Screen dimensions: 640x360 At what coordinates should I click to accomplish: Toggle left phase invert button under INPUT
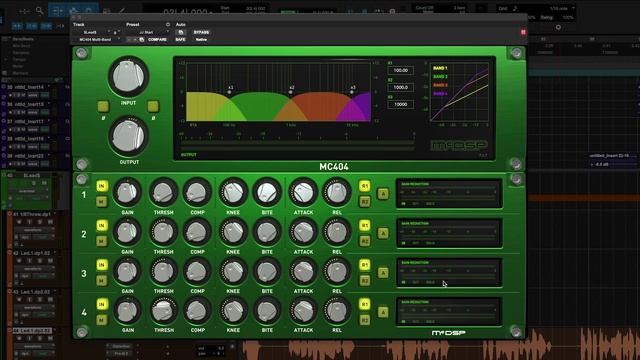click(x=103, y=107)
